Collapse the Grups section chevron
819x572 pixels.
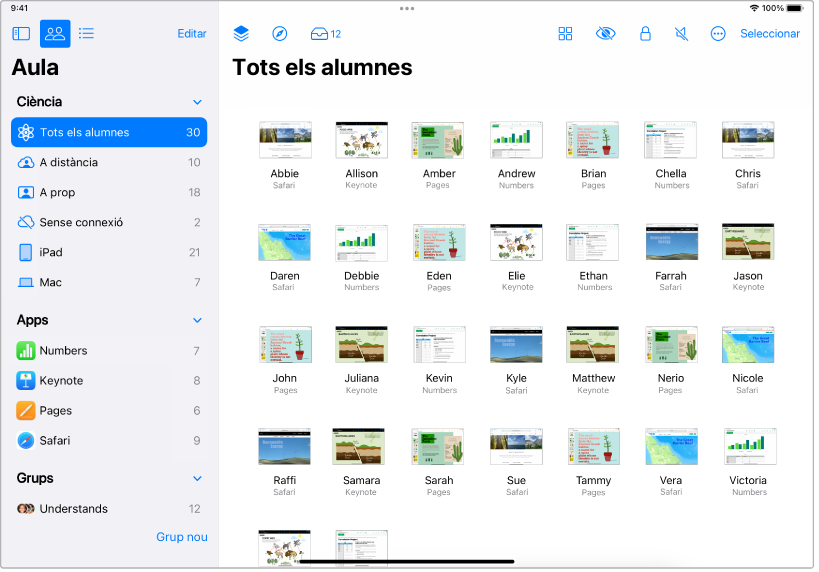[x=197, y=479]
